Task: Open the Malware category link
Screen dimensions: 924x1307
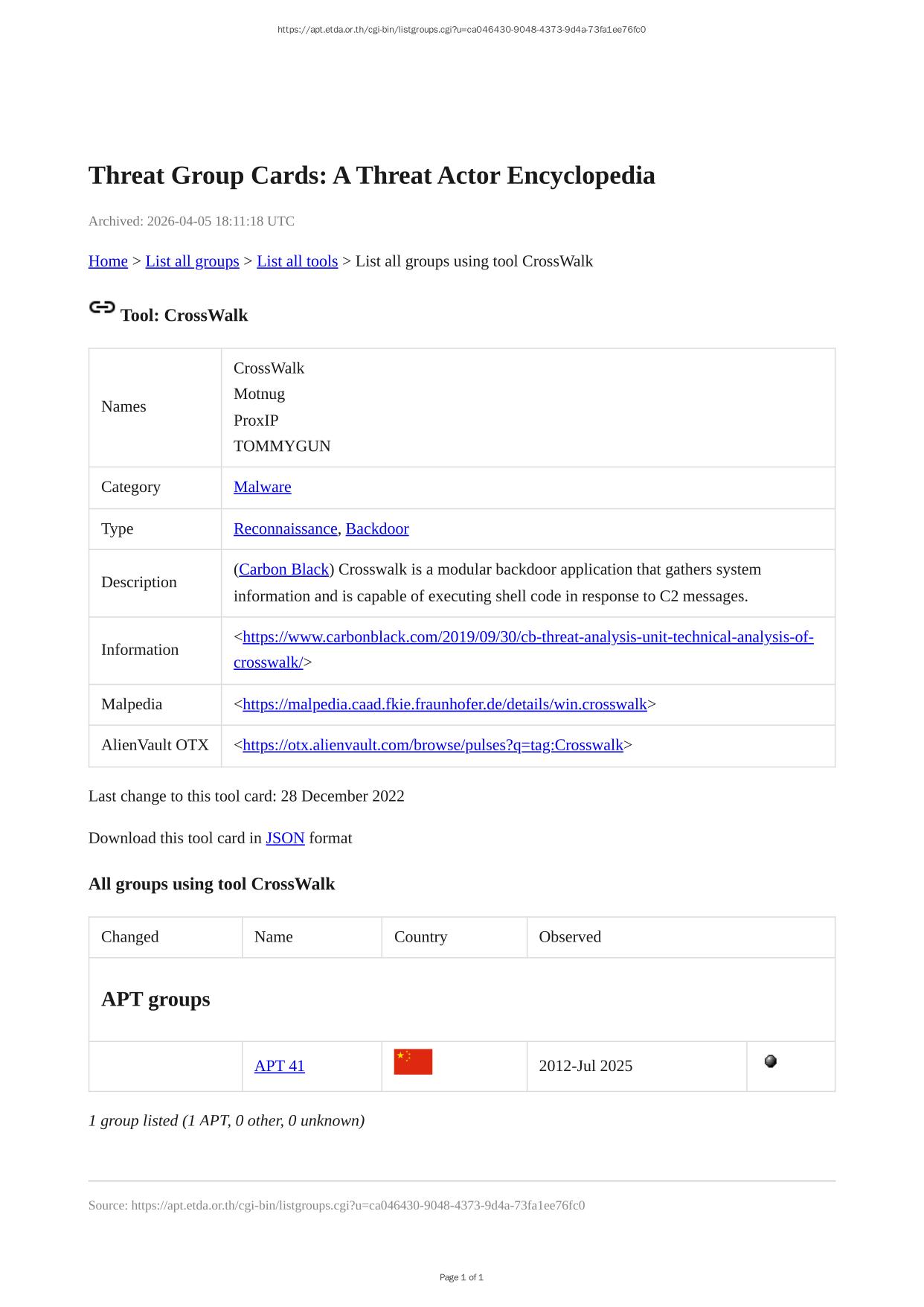Action: point(262,487)
